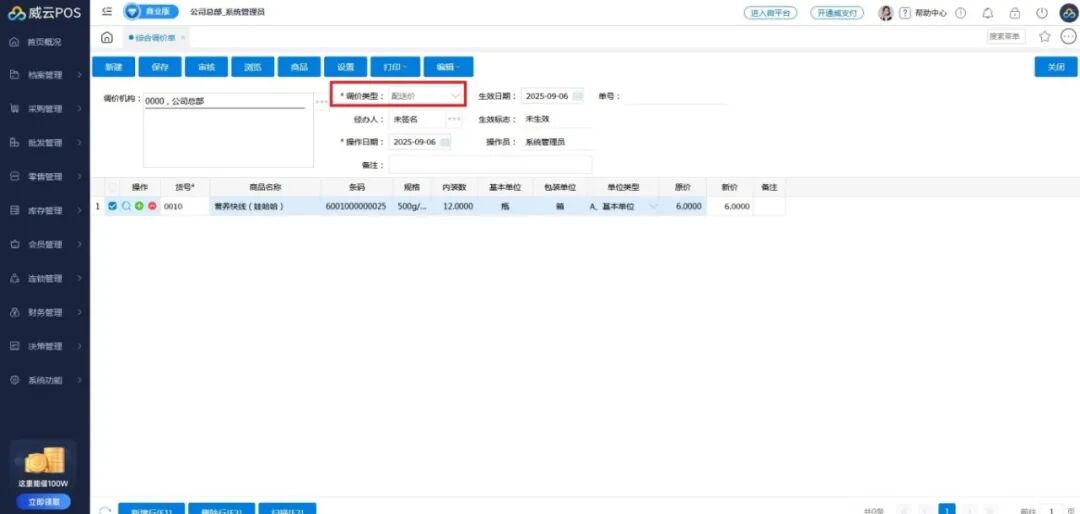The height and width of the screenshot is (514, 1080).
Task: Favorite this page with the star icon
Action: (x=1045, y=37)
